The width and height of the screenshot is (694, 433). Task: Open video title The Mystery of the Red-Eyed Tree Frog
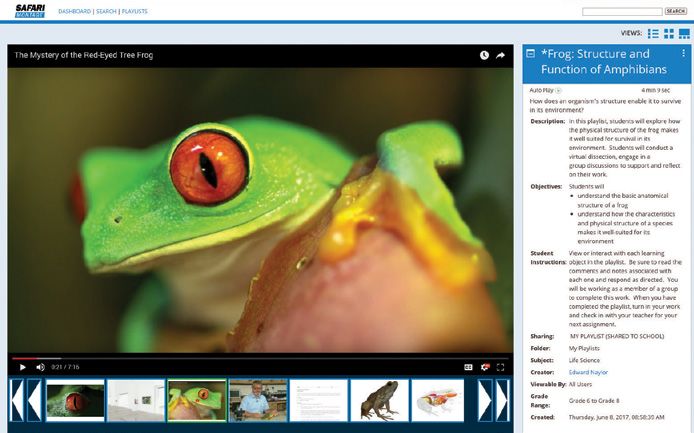click(84, 55)
